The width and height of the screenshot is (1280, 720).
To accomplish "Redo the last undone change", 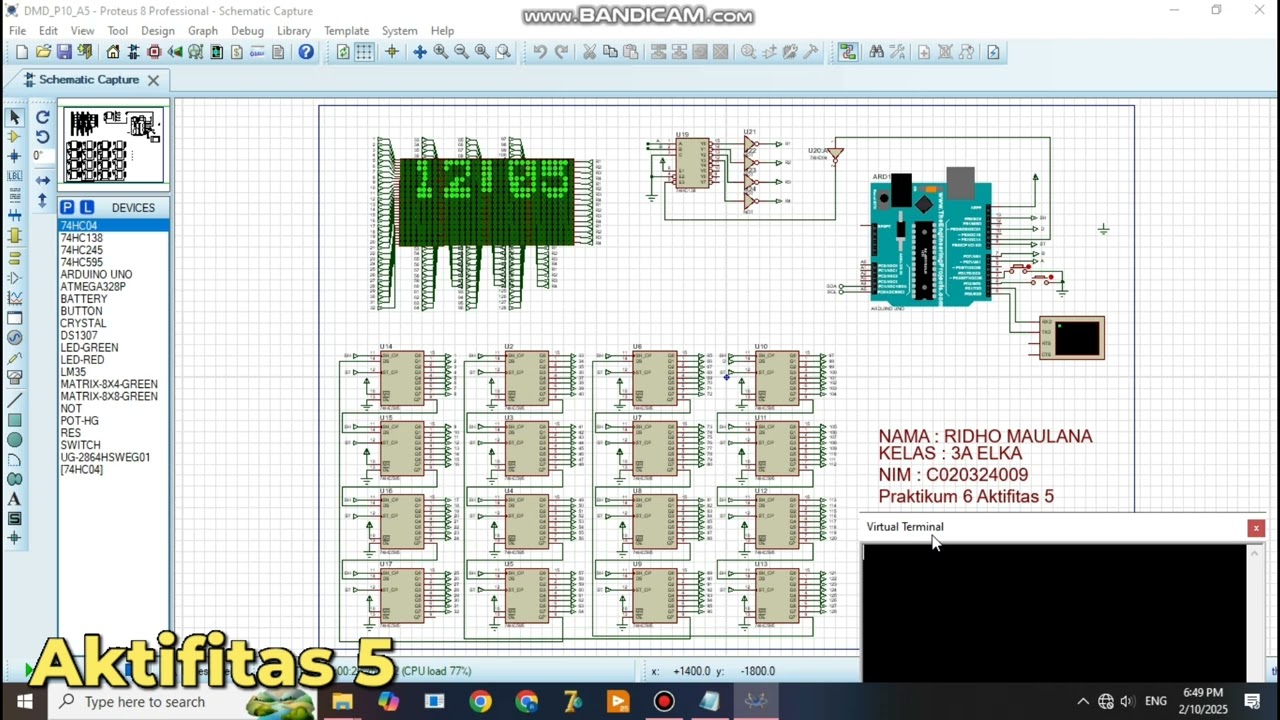I will coord(561,52).
